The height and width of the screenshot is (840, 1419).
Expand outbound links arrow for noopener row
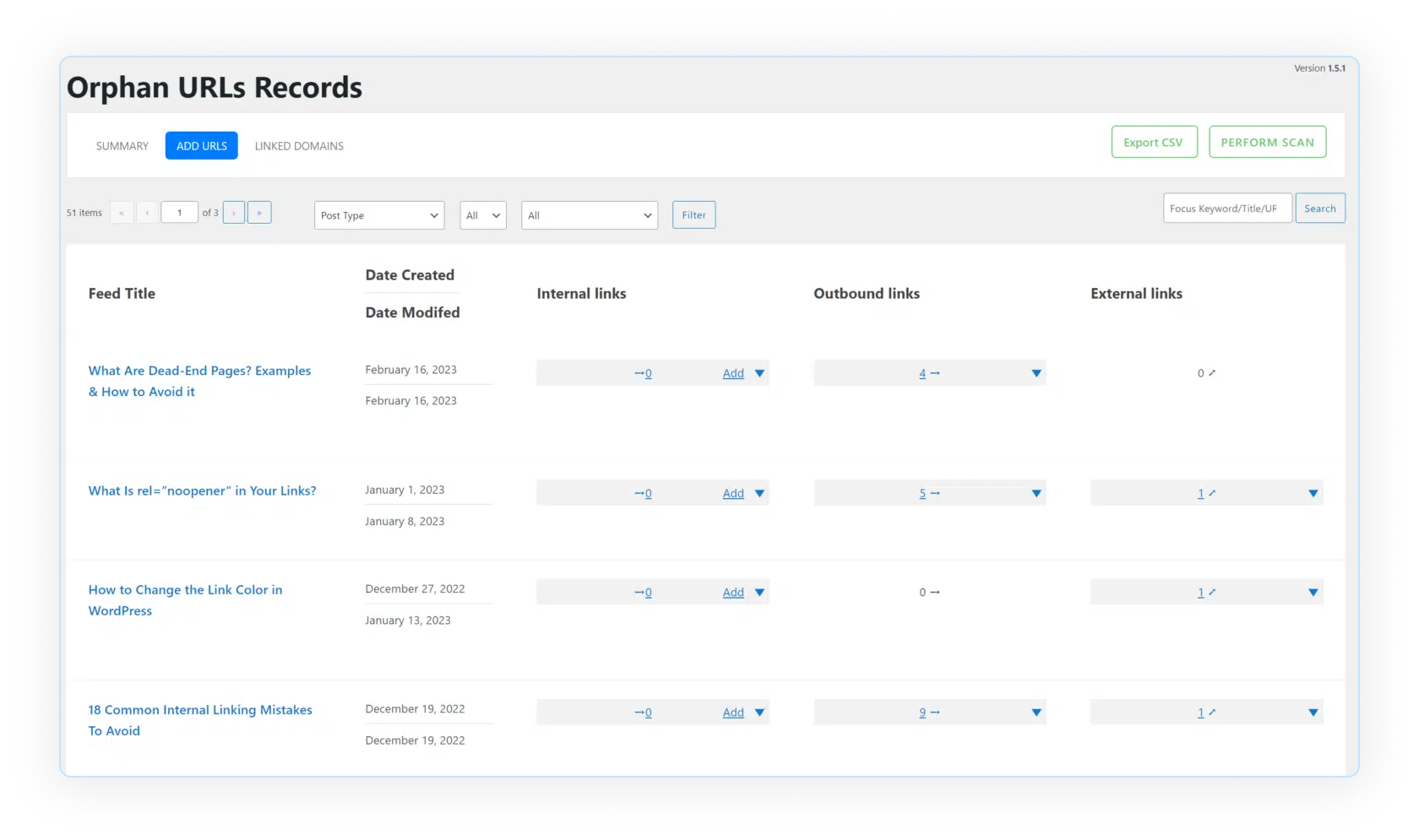tap(1036, 494)
